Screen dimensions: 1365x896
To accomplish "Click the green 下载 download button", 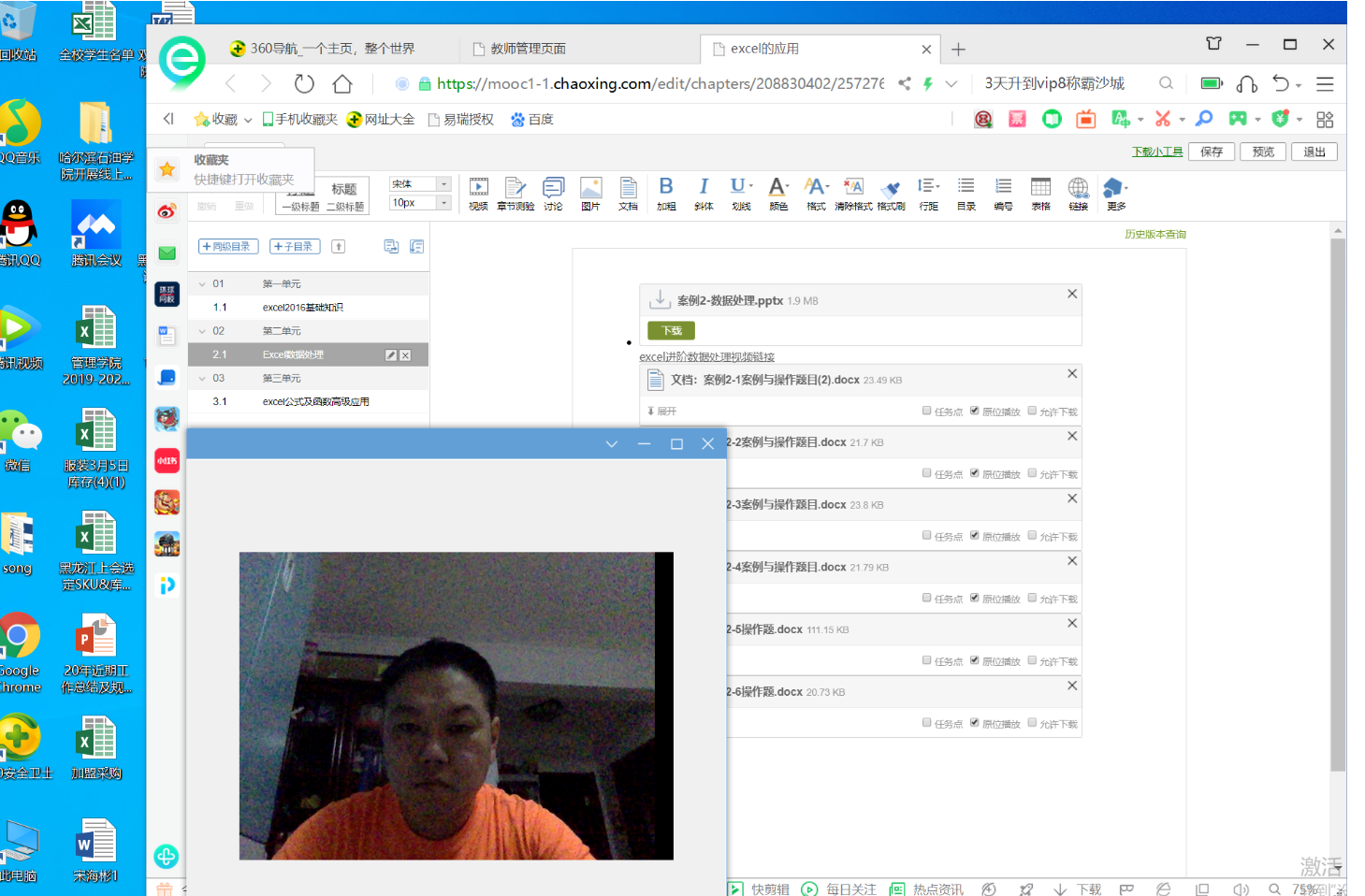I will pos(671,330).
